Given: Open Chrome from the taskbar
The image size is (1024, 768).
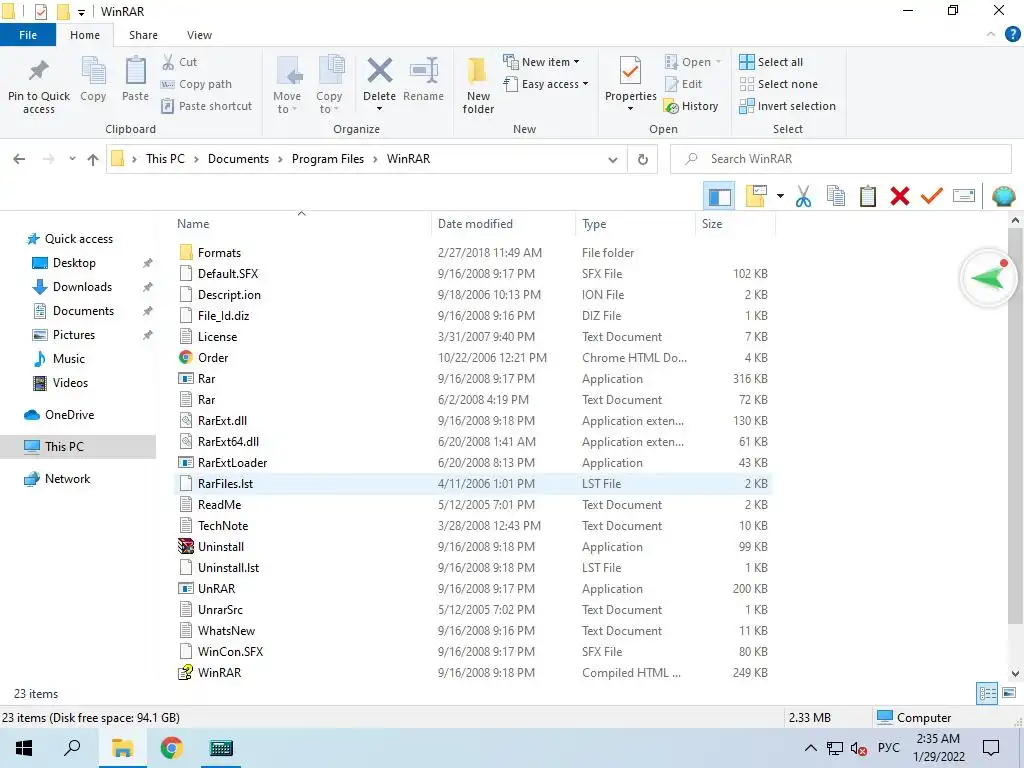Looking at the screenshot, I should click(171, 748).
